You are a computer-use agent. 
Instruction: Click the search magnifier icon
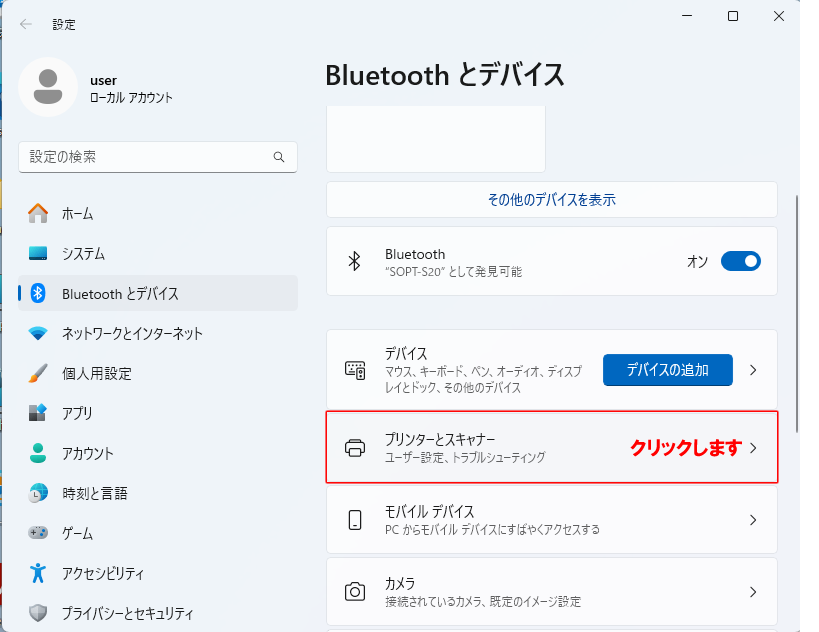point(279,157)
